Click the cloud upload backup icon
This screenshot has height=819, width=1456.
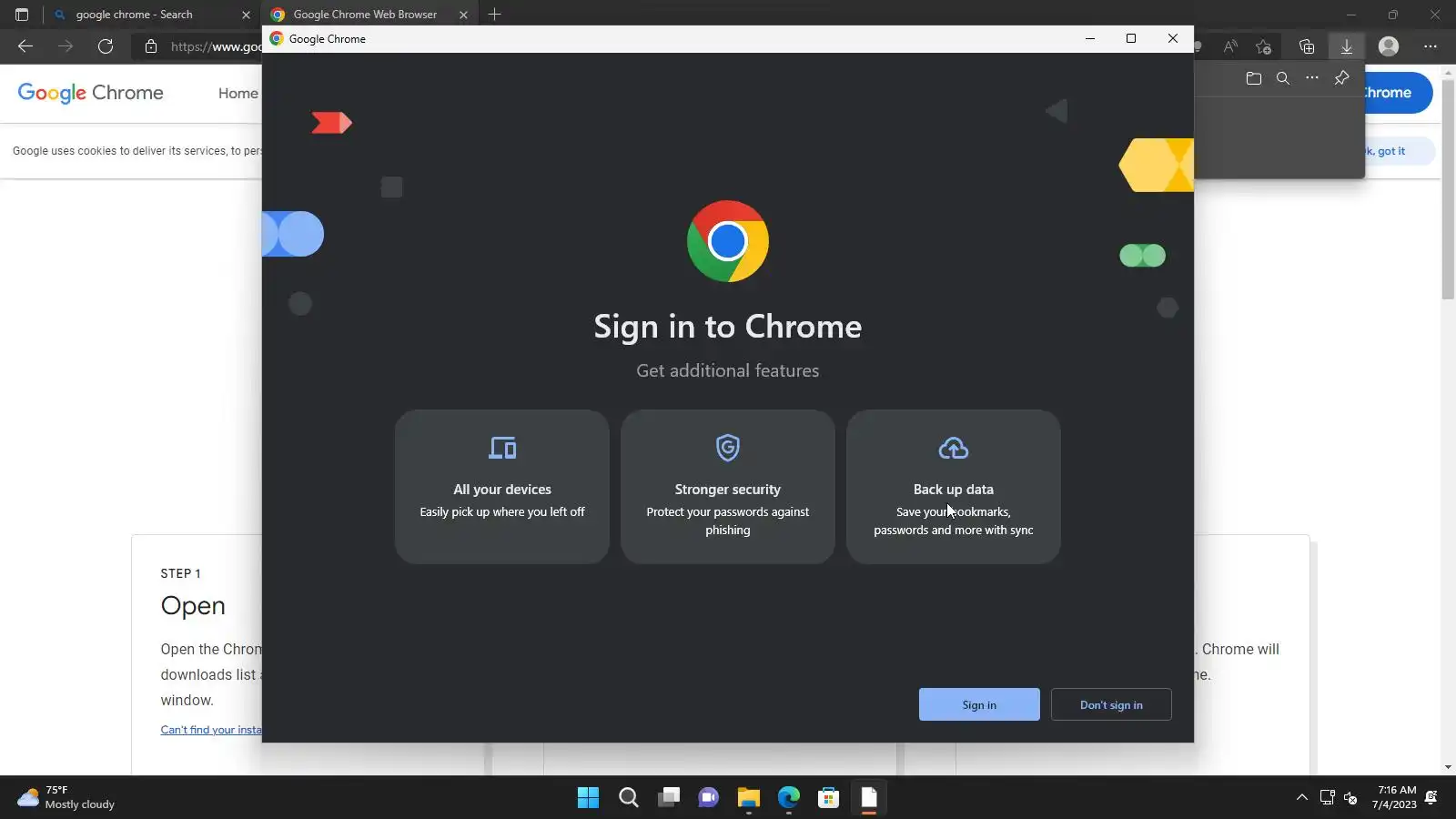tap(954, 448)
